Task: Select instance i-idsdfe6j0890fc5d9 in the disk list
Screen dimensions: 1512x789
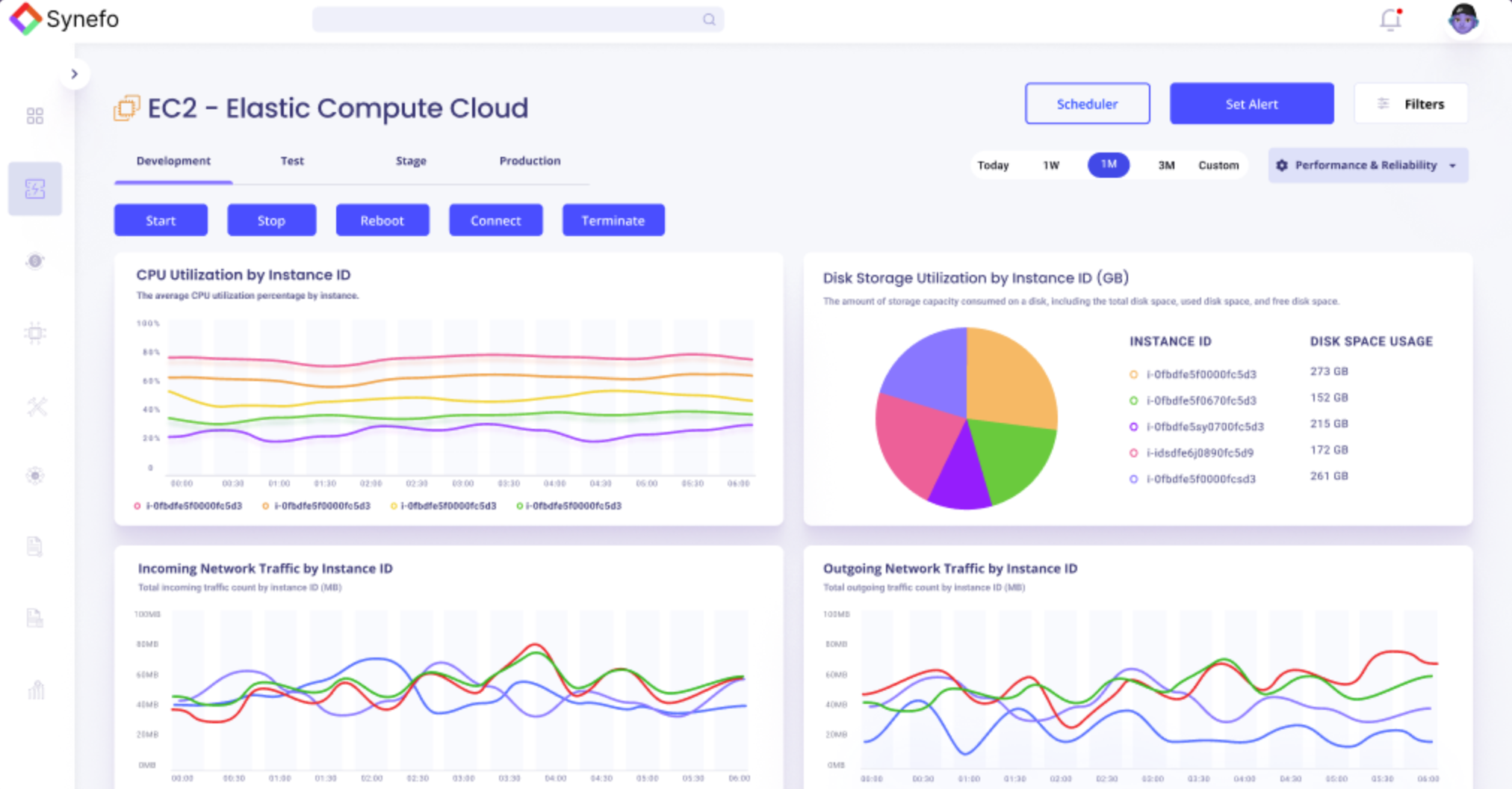Action: 1192,453
